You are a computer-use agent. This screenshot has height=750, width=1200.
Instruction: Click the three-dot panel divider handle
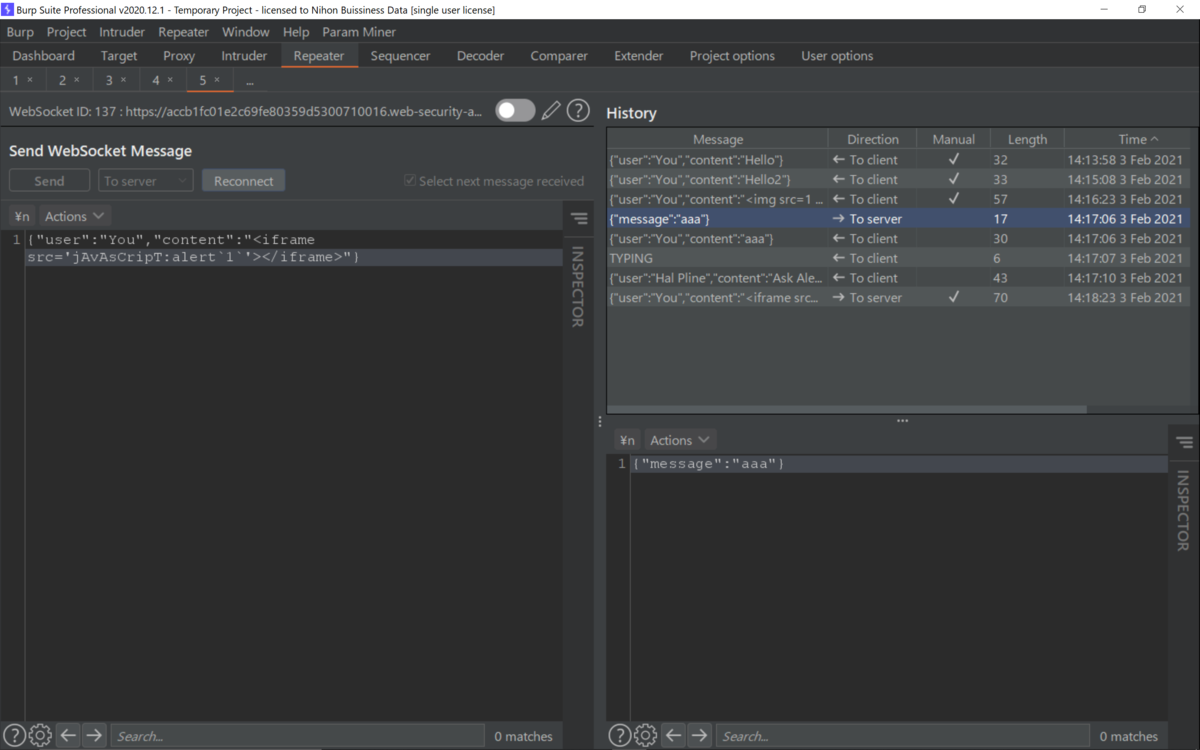coord(902,421)
